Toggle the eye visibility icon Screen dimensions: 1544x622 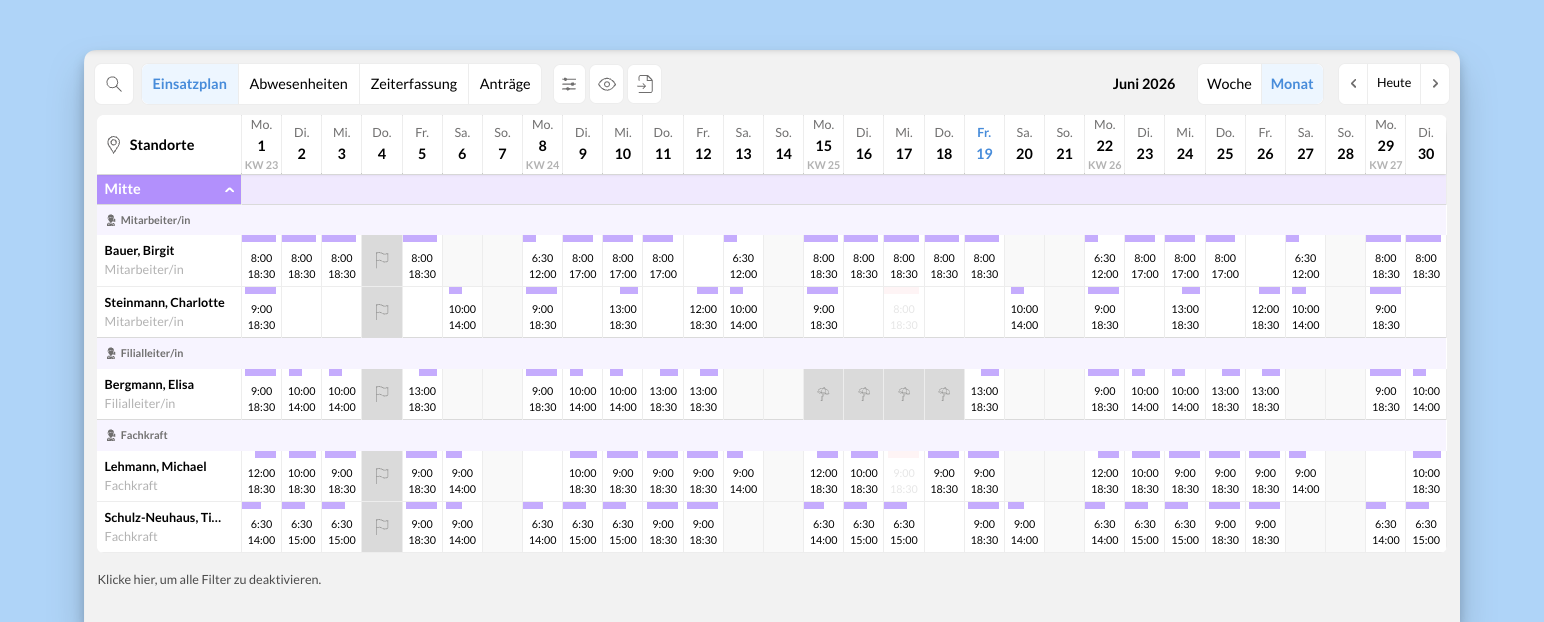(x=607, y=84)
